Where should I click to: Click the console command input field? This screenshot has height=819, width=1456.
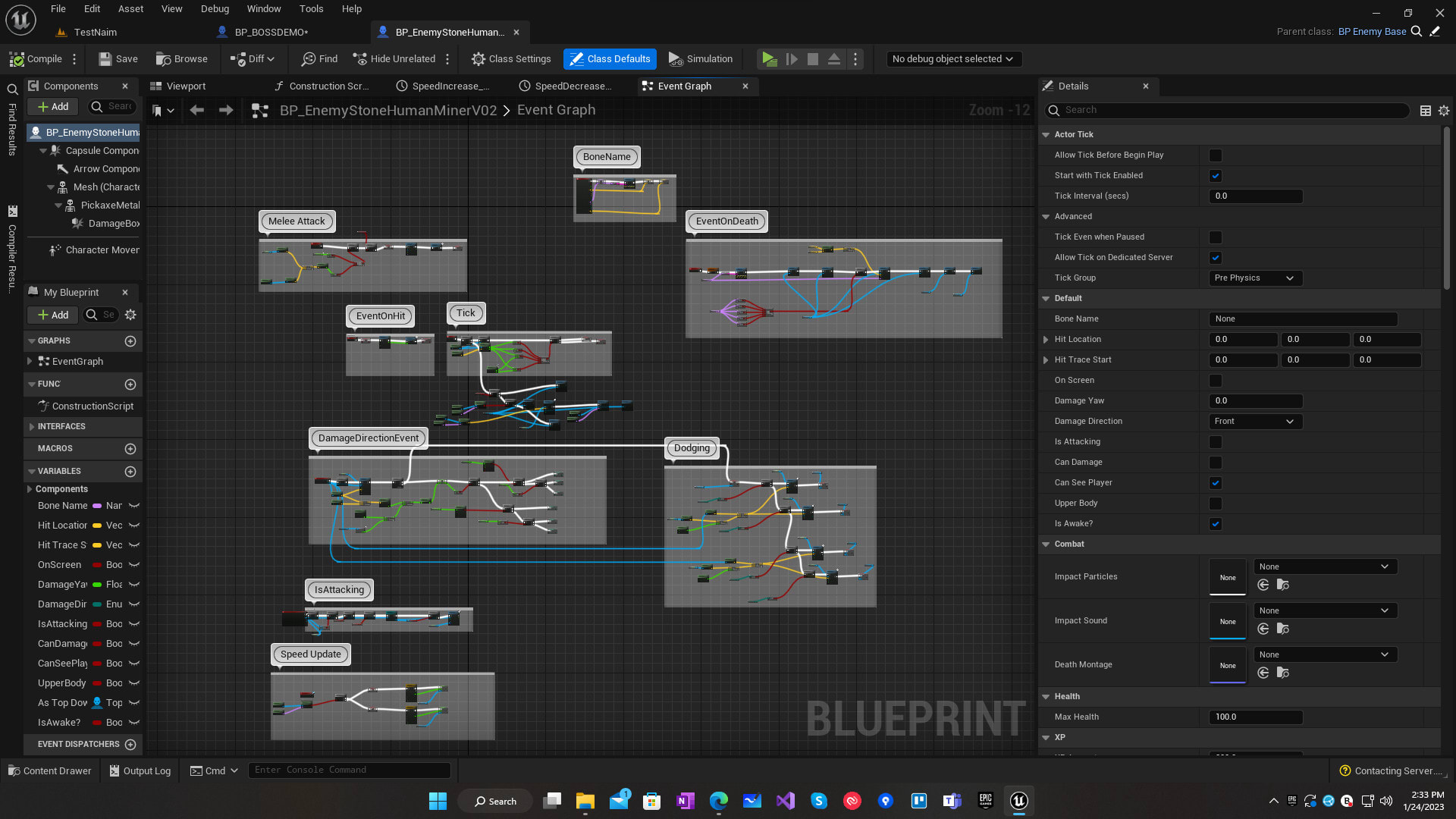tap(350, 770)
